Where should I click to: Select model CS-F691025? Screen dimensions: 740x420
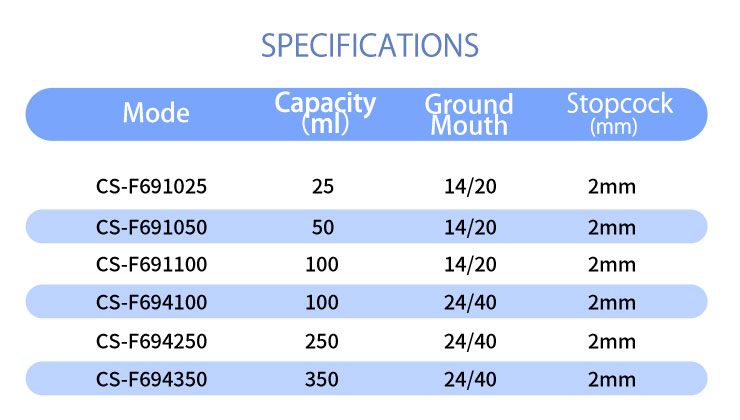click(x=152, y=187)
